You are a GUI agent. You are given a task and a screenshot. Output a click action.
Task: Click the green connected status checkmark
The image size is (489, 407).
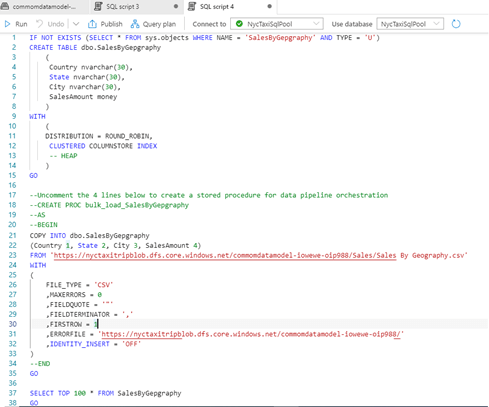[x=239, y=24]
